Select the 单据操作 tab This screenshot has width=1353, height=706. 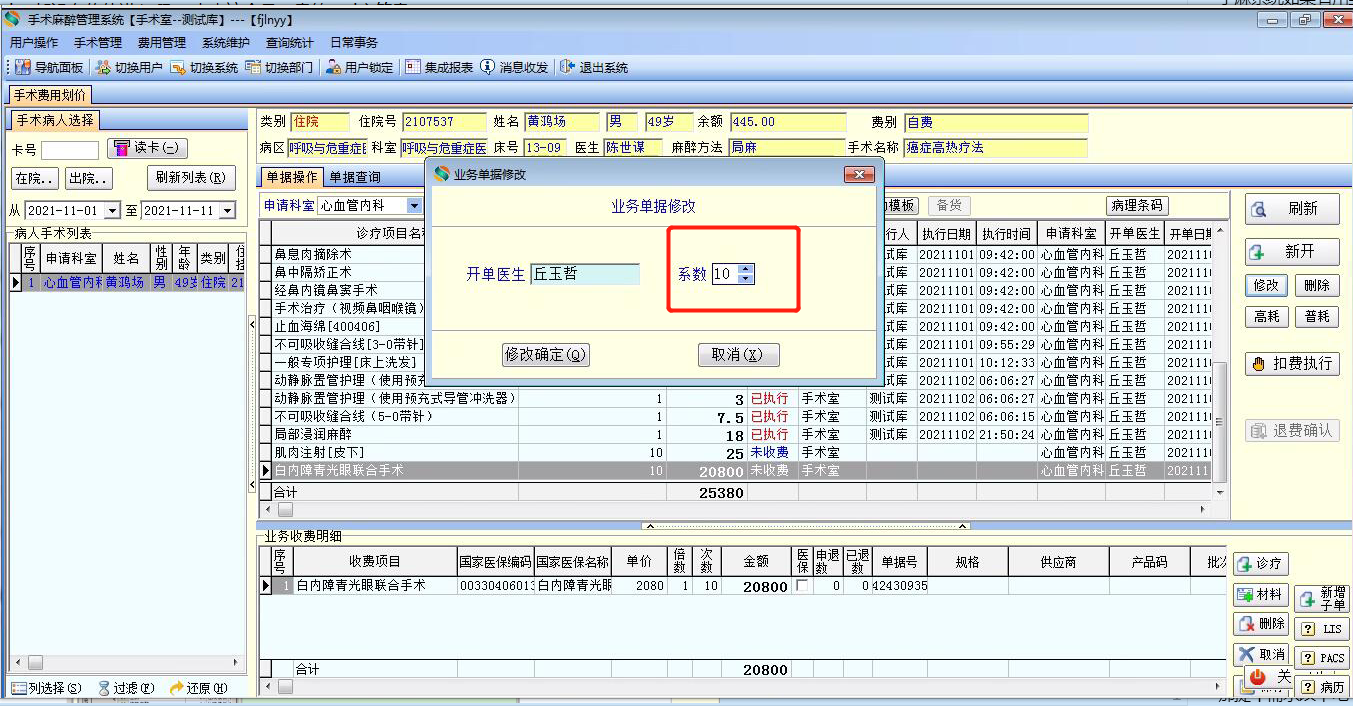pos(291,178)
